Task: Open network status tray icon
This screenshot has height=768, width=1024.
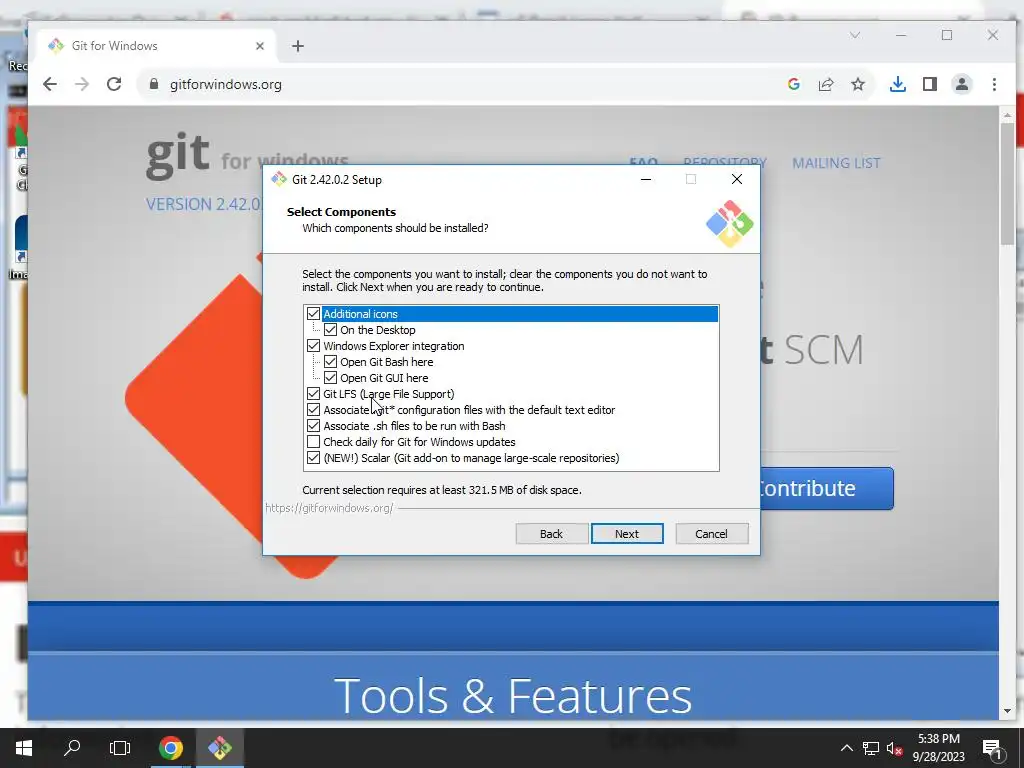Action: click(871, 748)
